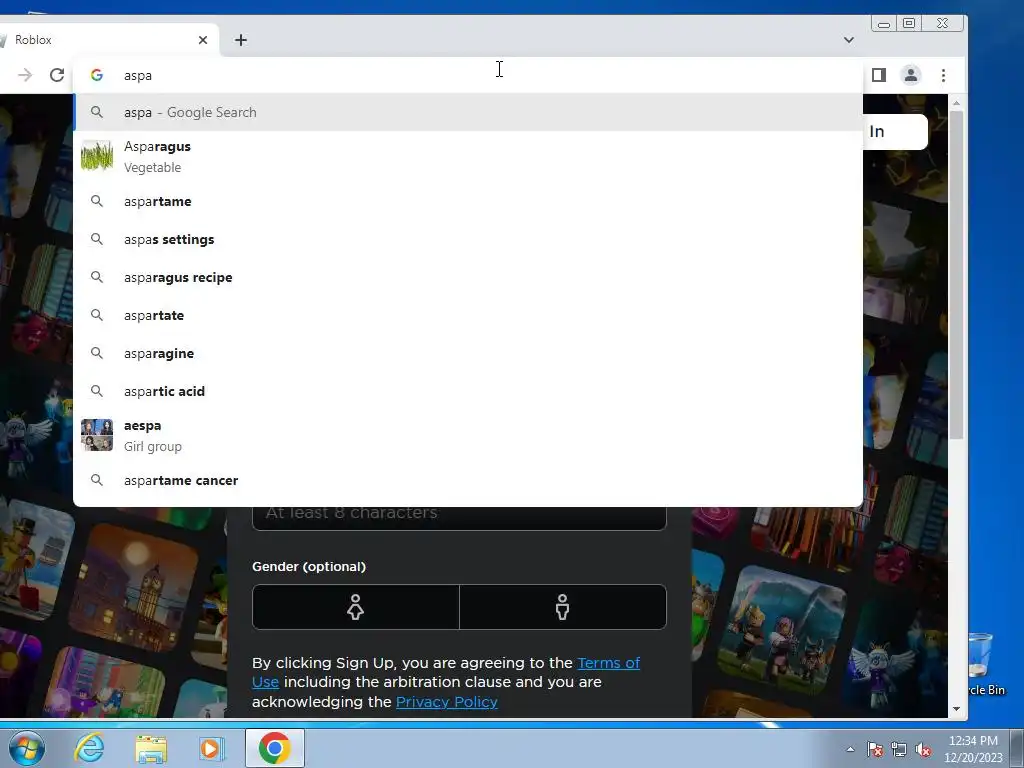Click search icon beside 'aspartame cancer'

[x=97, y=480]
